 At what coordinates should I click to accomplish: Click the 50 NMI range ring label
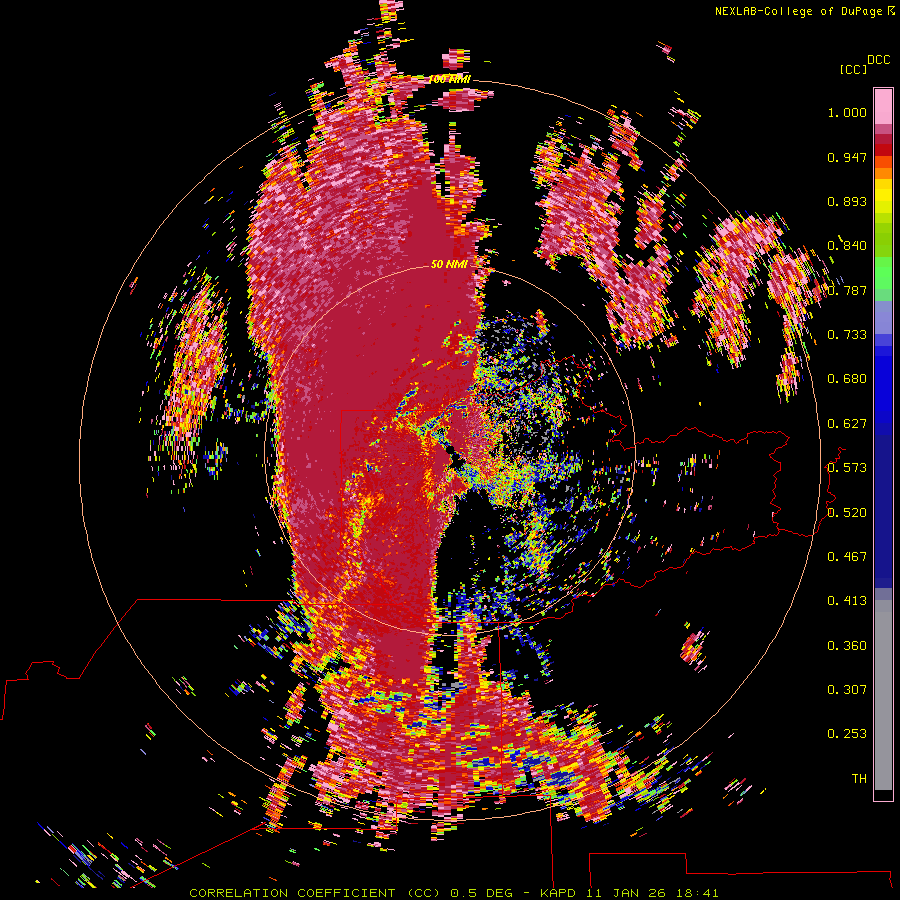pos(449,264)
